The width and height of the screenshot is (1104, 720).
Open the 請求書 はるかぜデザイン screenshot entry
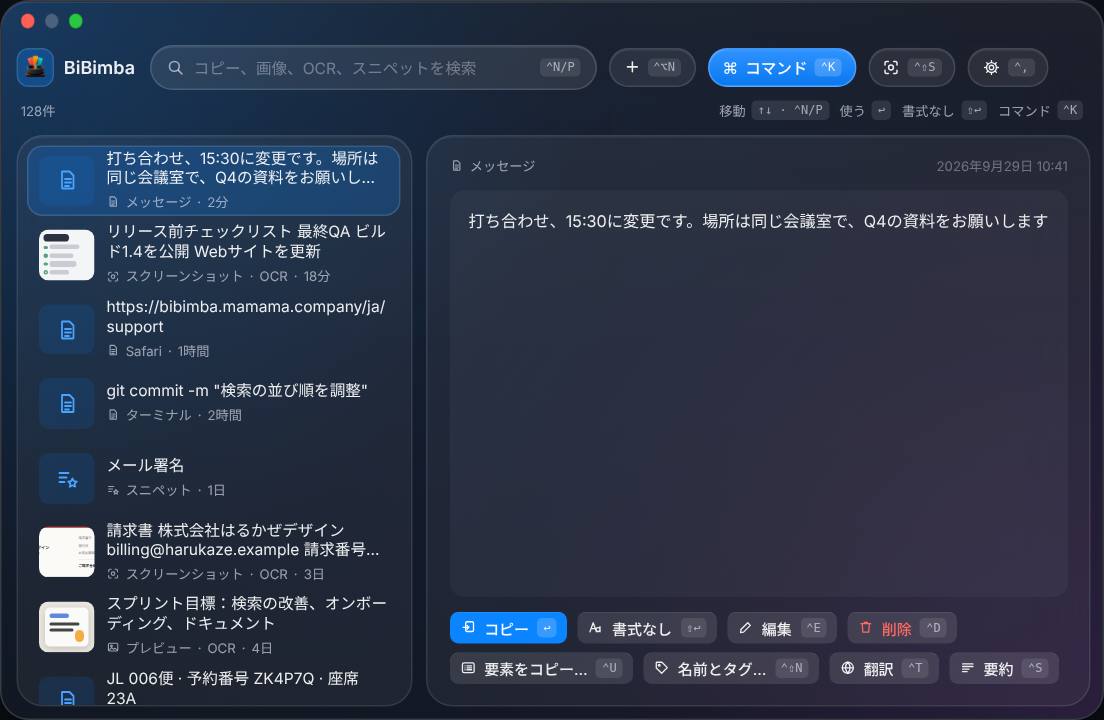(213, 552)
